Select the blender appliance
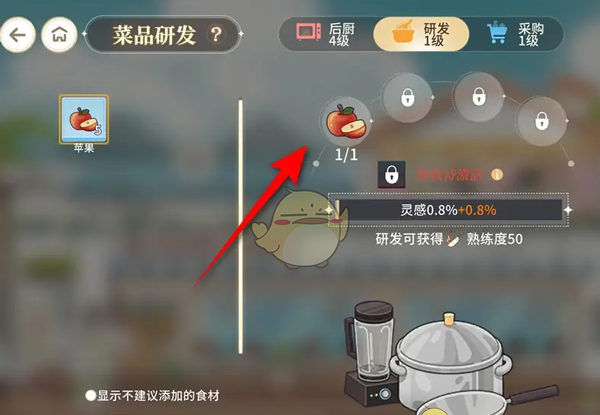 pos(370,354)
